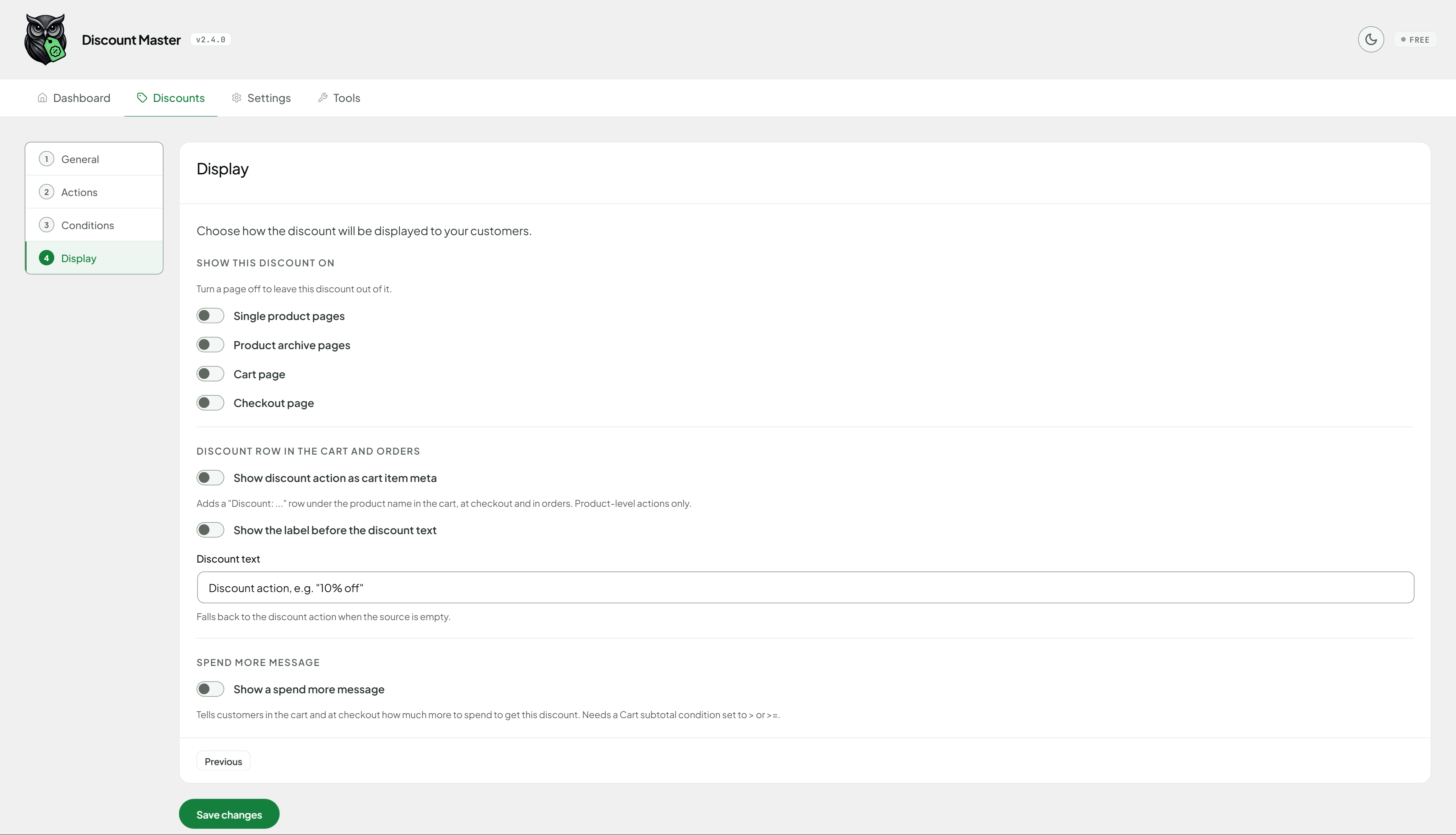1456x835 pixels.
Task: Enable Single product pages toggle
Action: pos(210,316)
